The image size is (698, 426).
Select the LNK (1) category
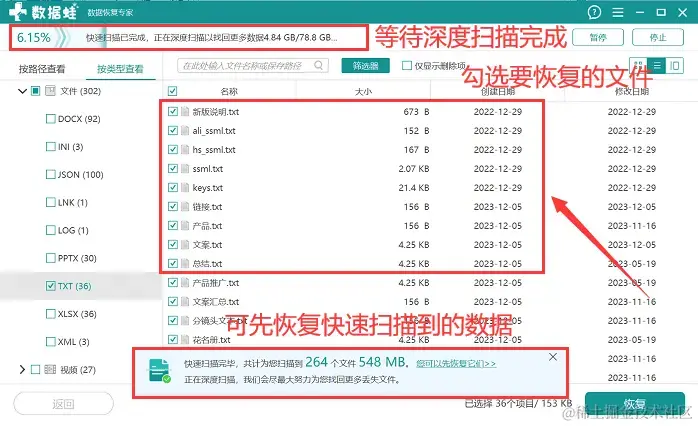click(73, 203)
